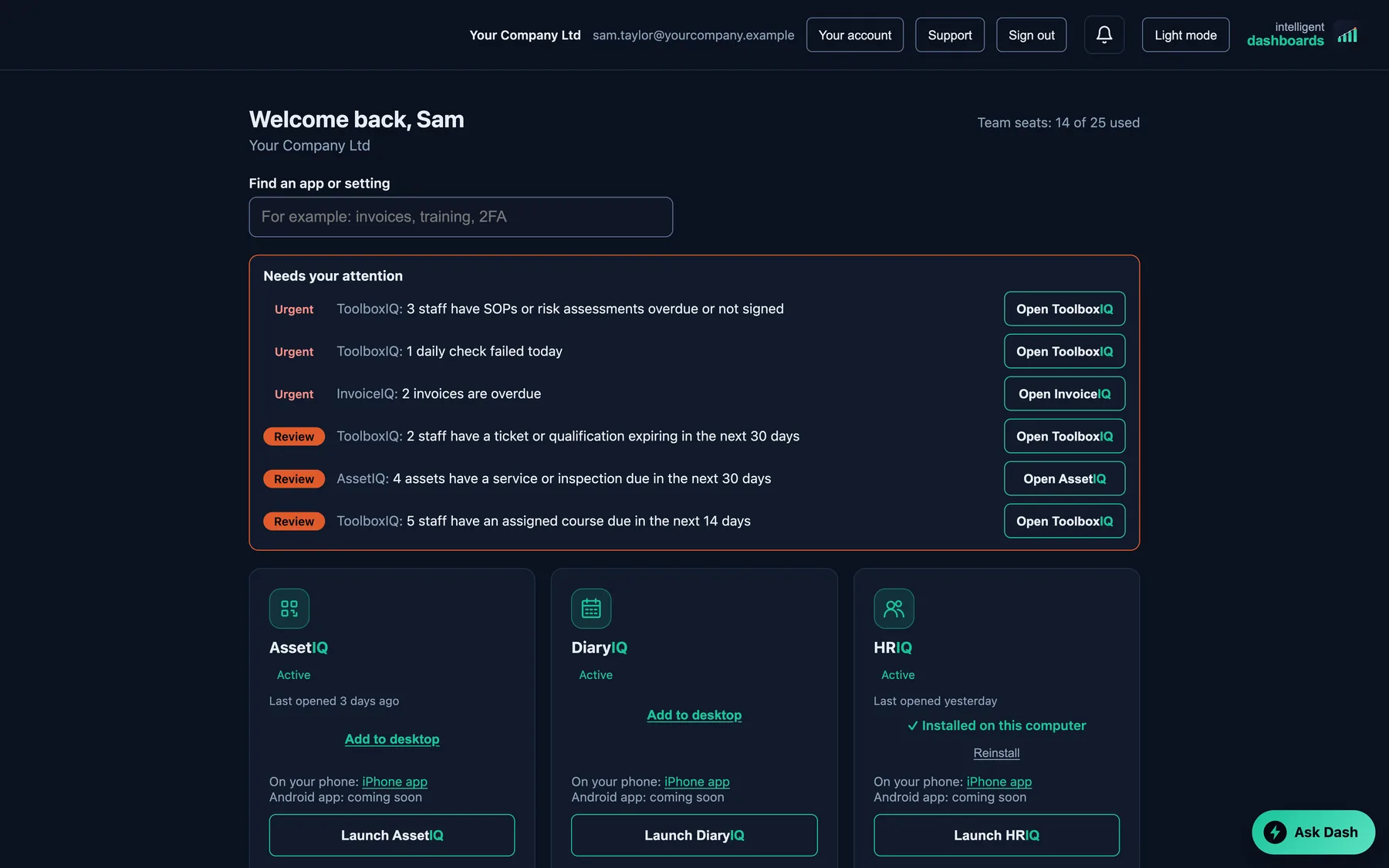This screenshot has width=1389, height=868.
Task: Click 'Last opened 3 days ago' text
Action: (334, 701)
